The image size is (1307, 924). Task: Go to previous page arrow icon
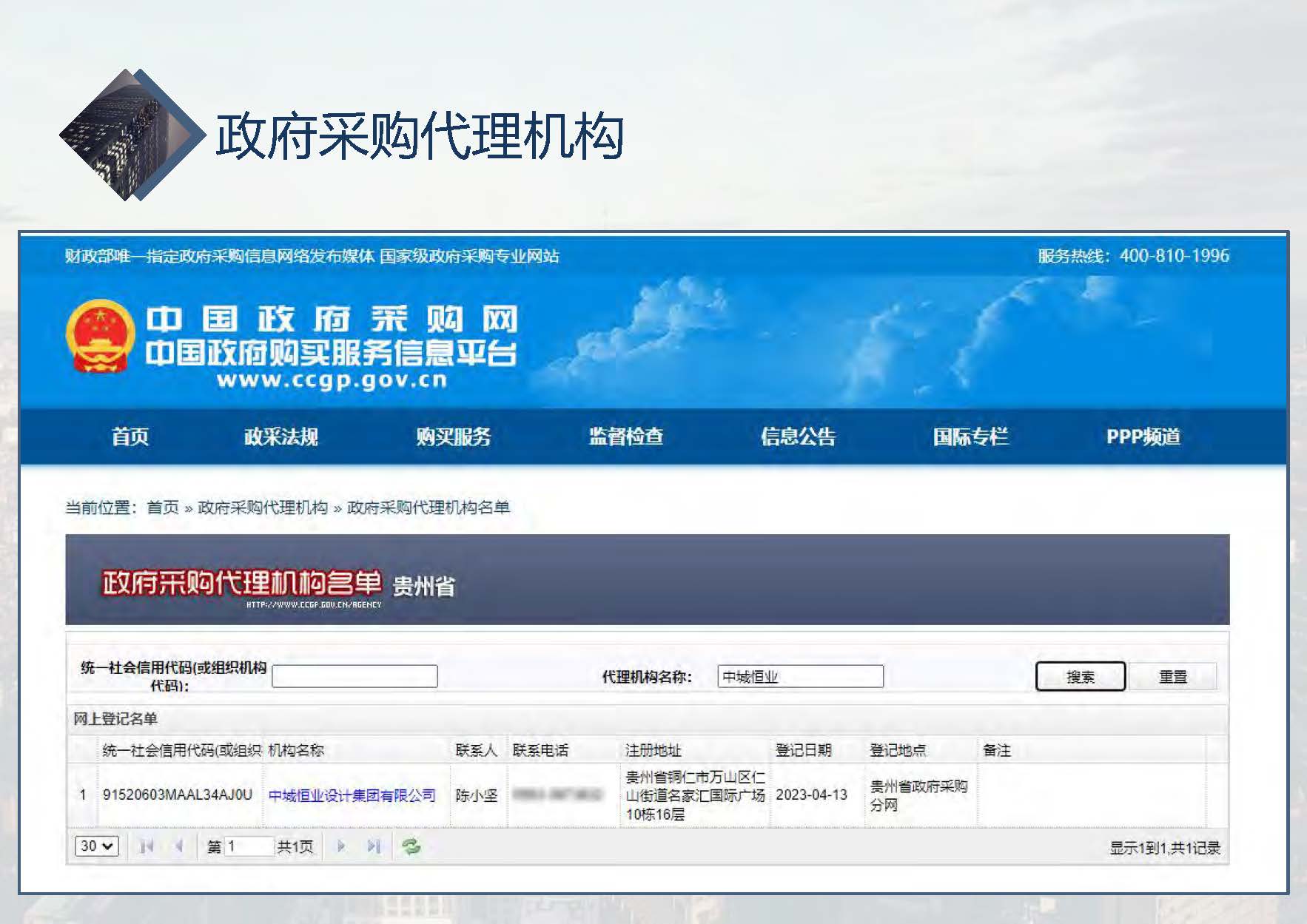click(x=178, y=846)
